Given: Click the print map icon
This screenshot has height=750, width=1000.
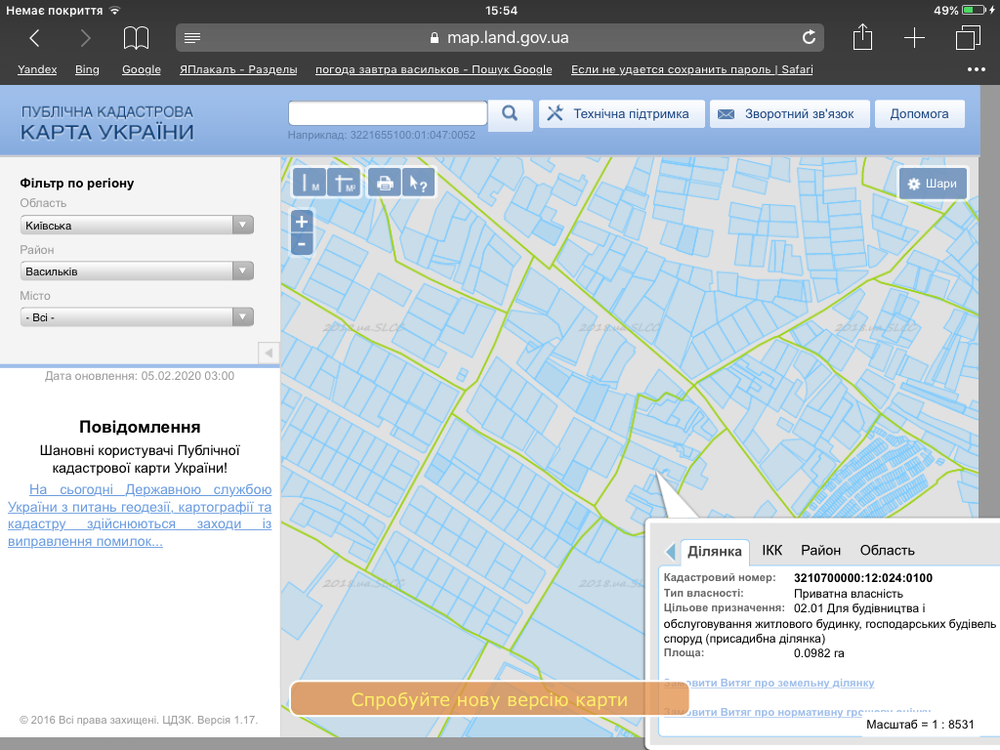Looking at the screenshot, I should click(x=383, y=183).
